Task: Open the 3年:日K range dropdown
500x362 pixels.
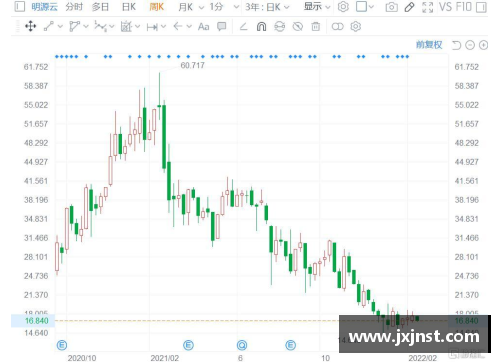Action: 267,7
